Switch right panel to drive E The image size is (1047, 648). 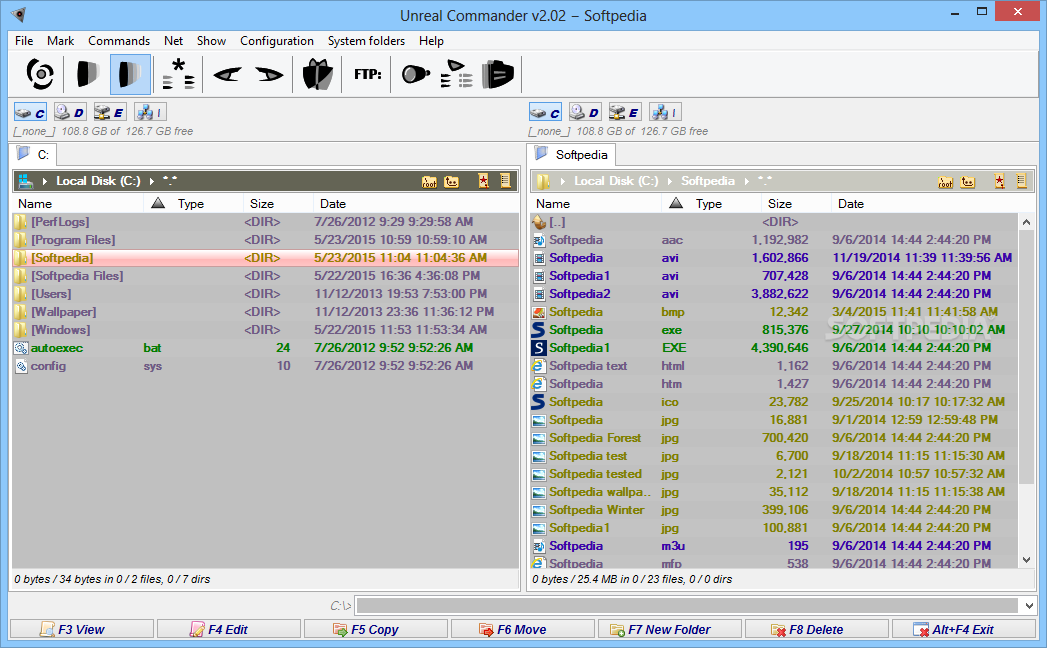[x=625, y=112]
